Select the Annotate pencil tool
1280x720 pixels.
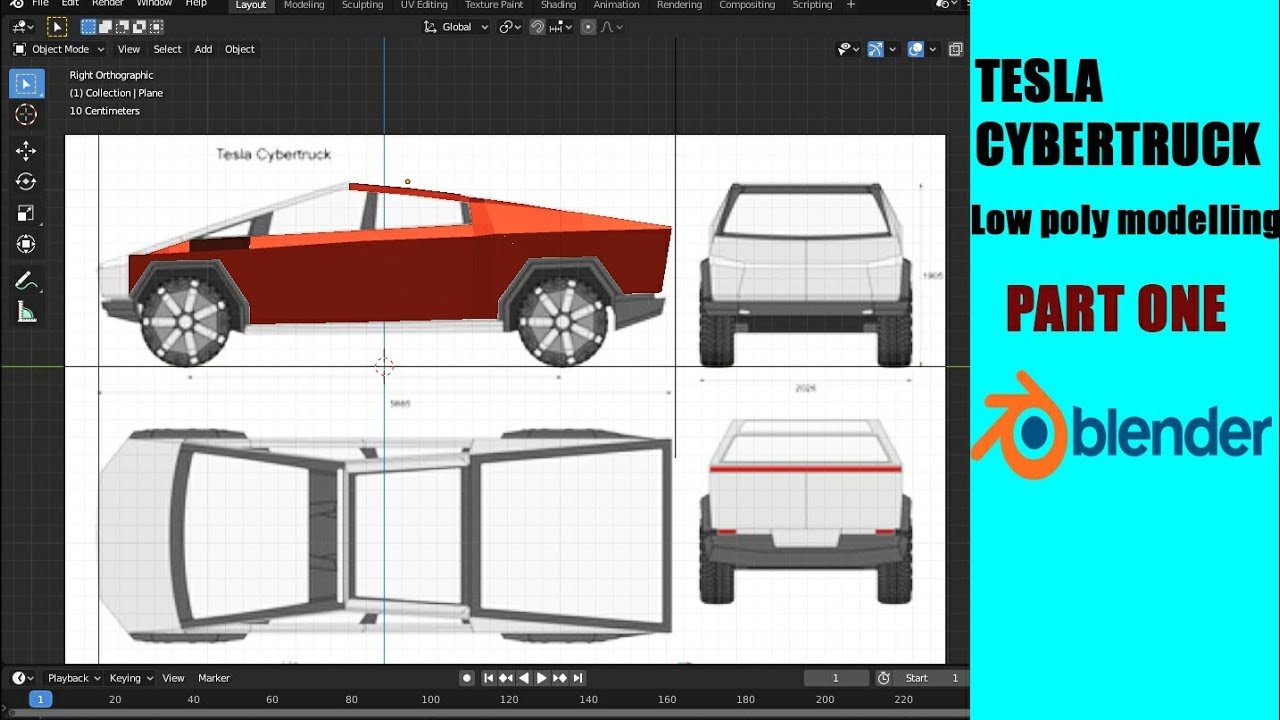pyautogui.click(x=27, y=281)
